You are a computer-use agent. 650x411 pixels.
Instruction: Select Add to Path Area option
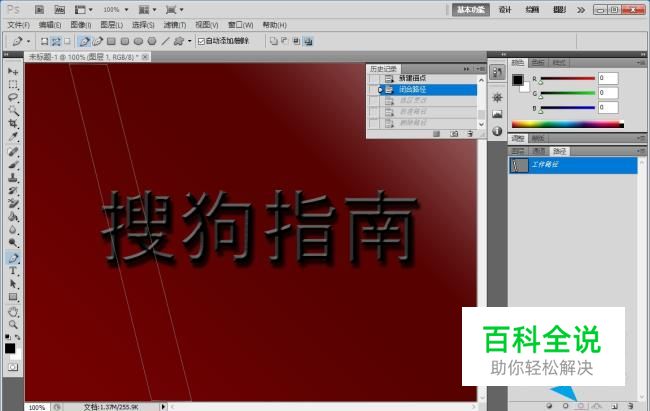[x=274, y=41]
